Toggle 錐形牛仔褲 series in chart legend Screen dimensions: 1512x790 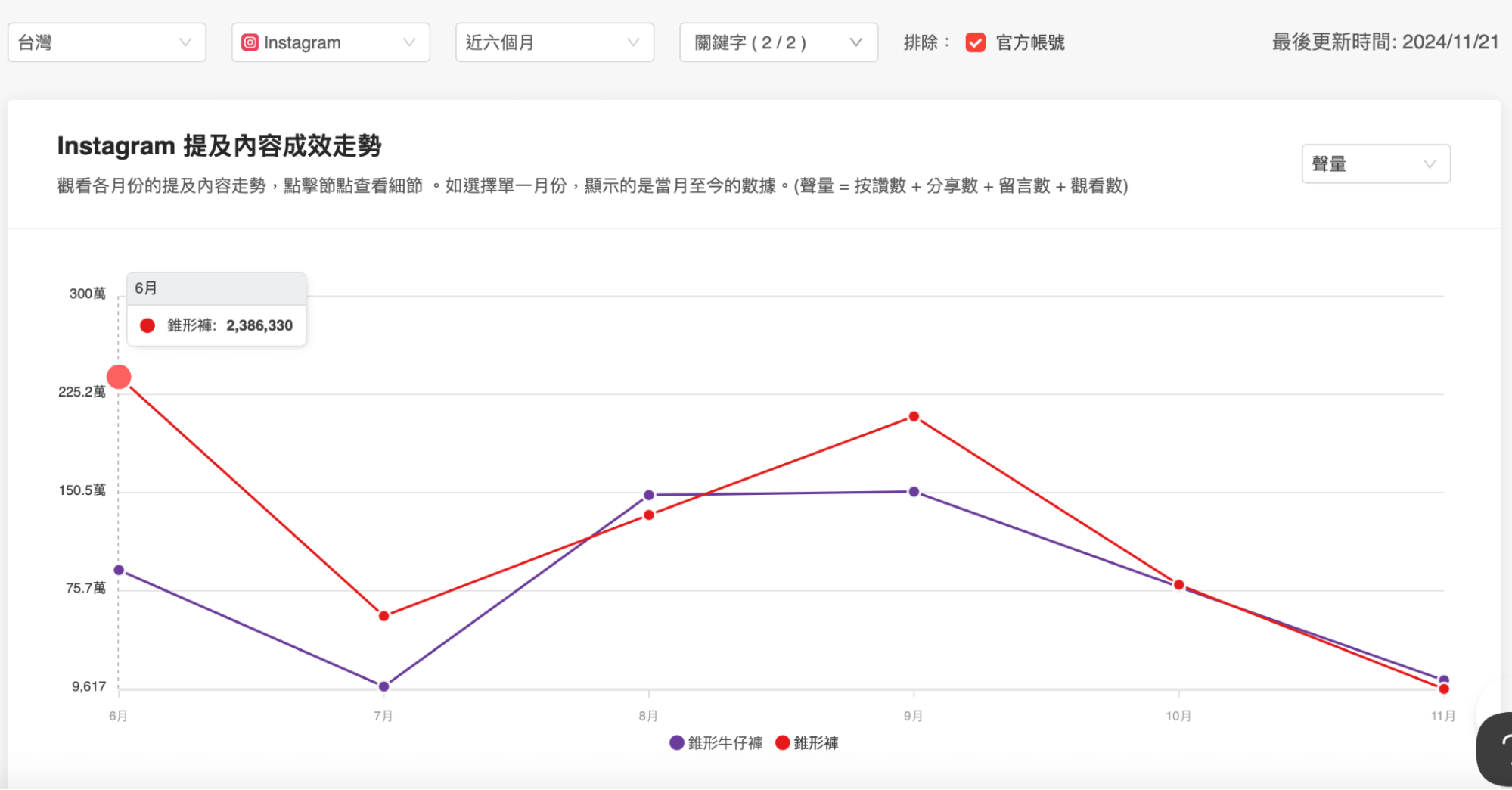point(716,743)
